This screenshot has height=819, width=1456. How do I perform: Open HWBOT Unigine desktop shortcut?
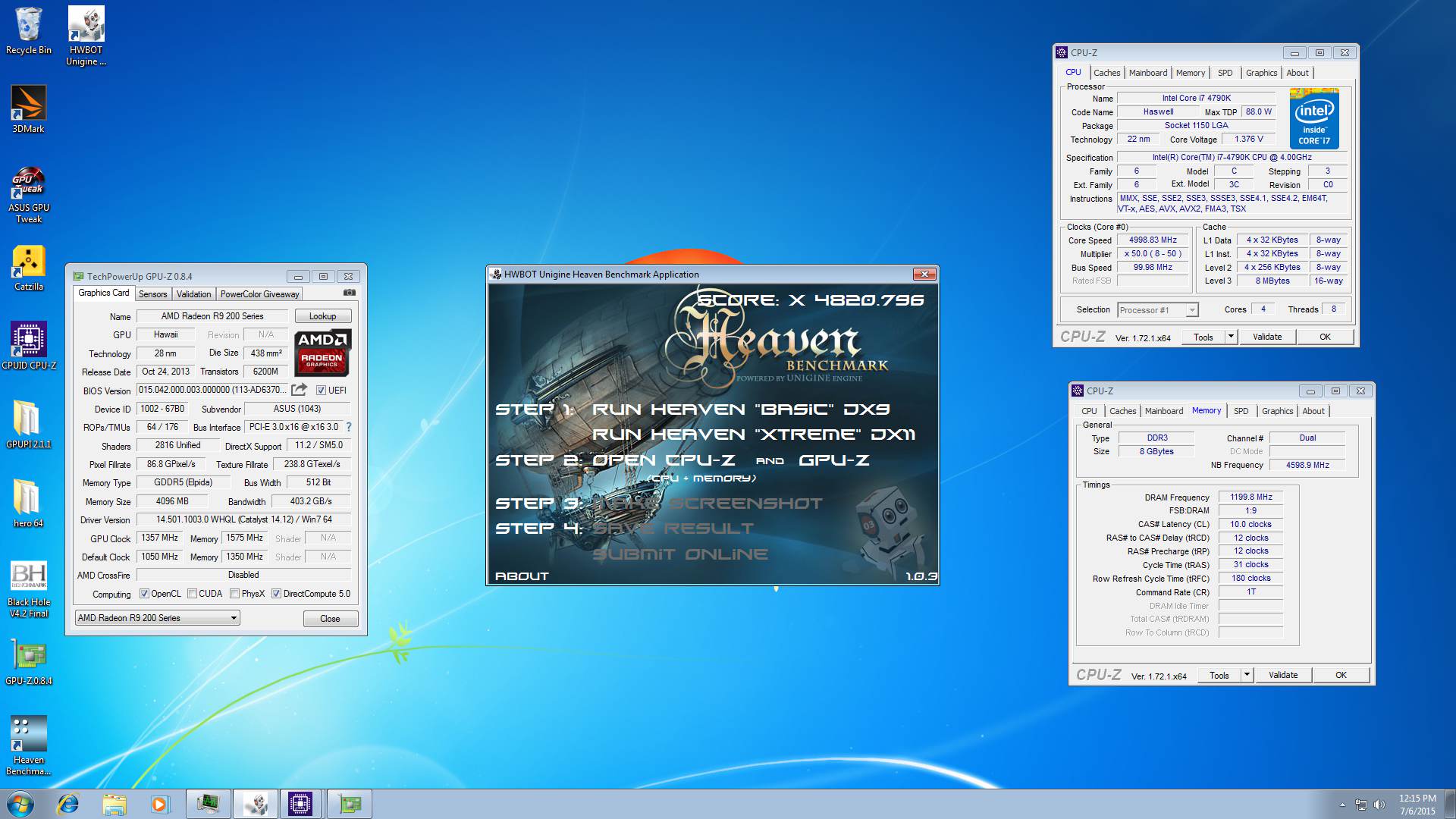tap(86, 36)
